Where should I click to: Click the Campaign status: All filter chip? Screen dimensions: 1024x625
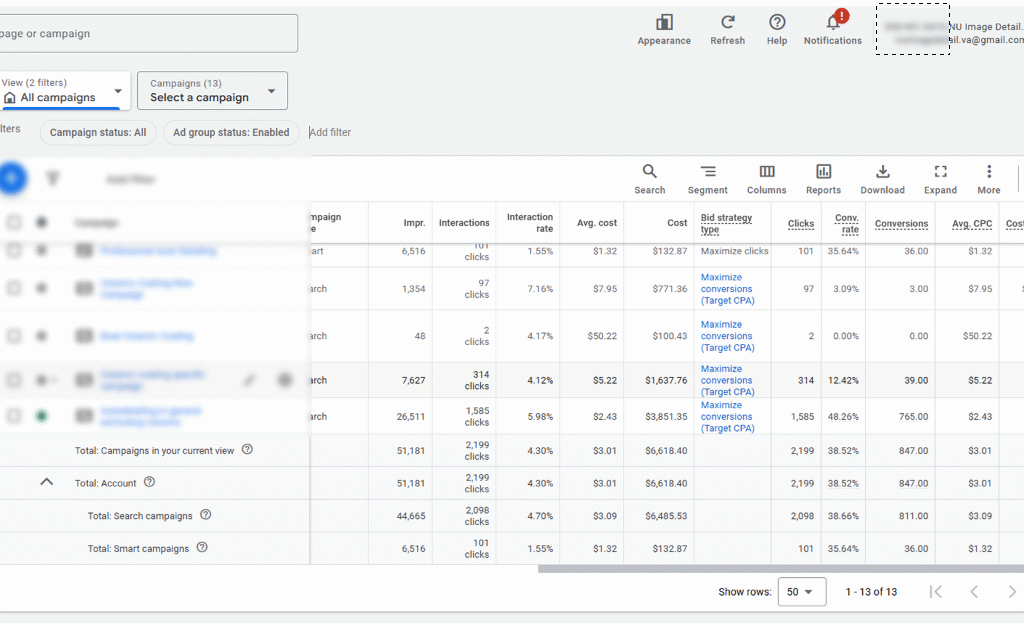click(x=98, y=132)
